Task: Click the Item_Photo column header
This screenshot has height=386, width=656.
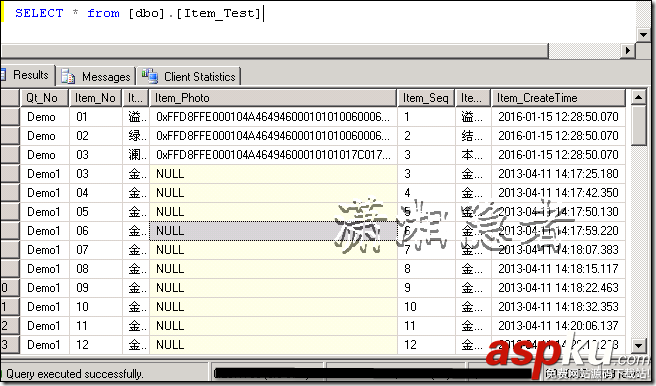Action: tap(273, 98)
